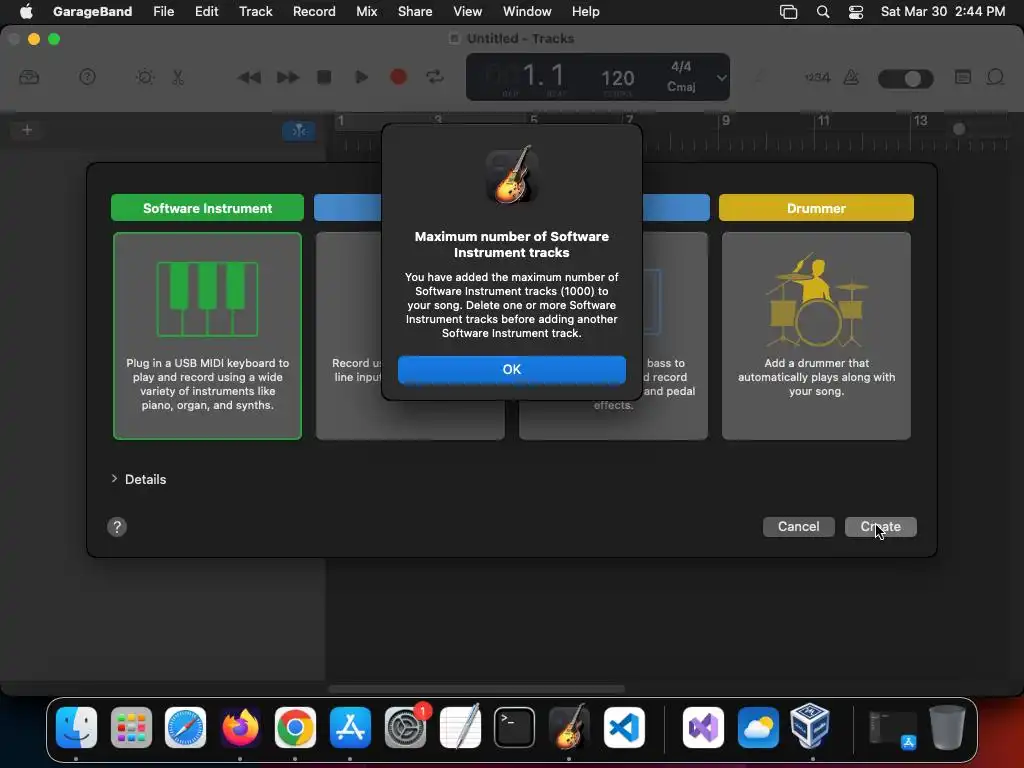Open Spotlight search in menu bar
Screen dimensions: 1024x768
(823, 12)
